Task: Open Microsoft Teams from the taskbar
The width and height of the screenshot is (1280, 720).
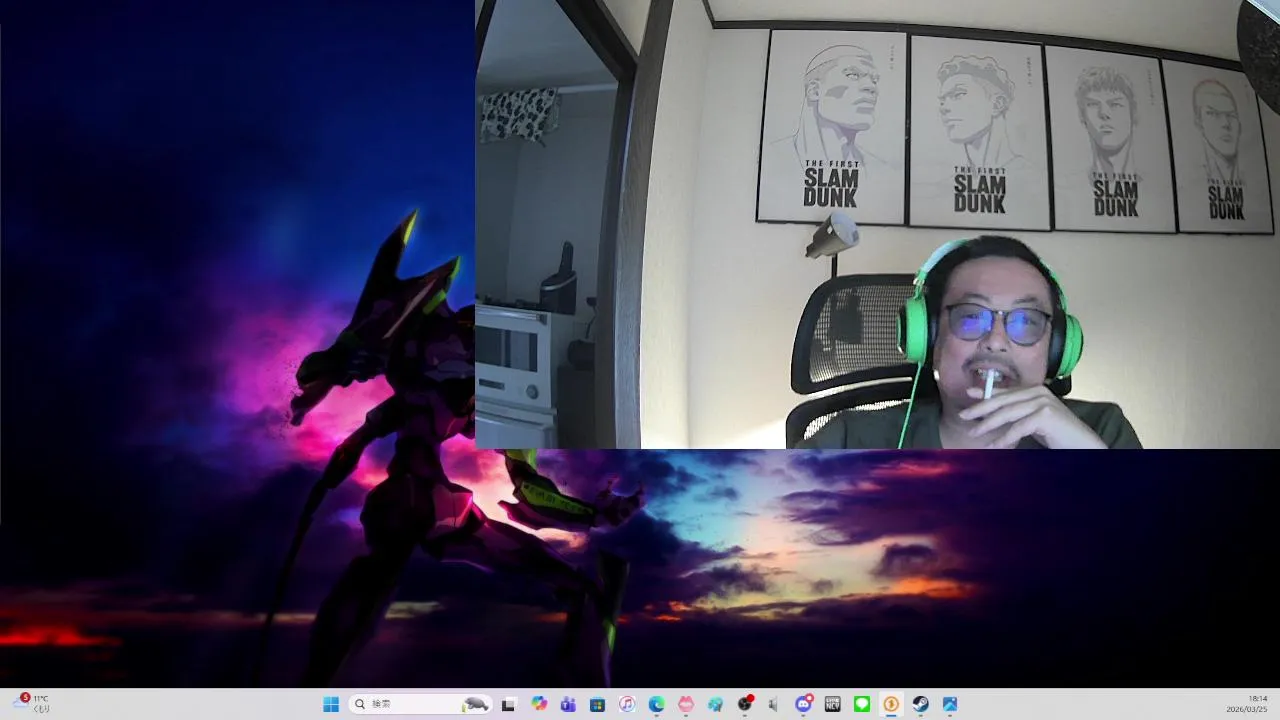Action: point(568,704)
